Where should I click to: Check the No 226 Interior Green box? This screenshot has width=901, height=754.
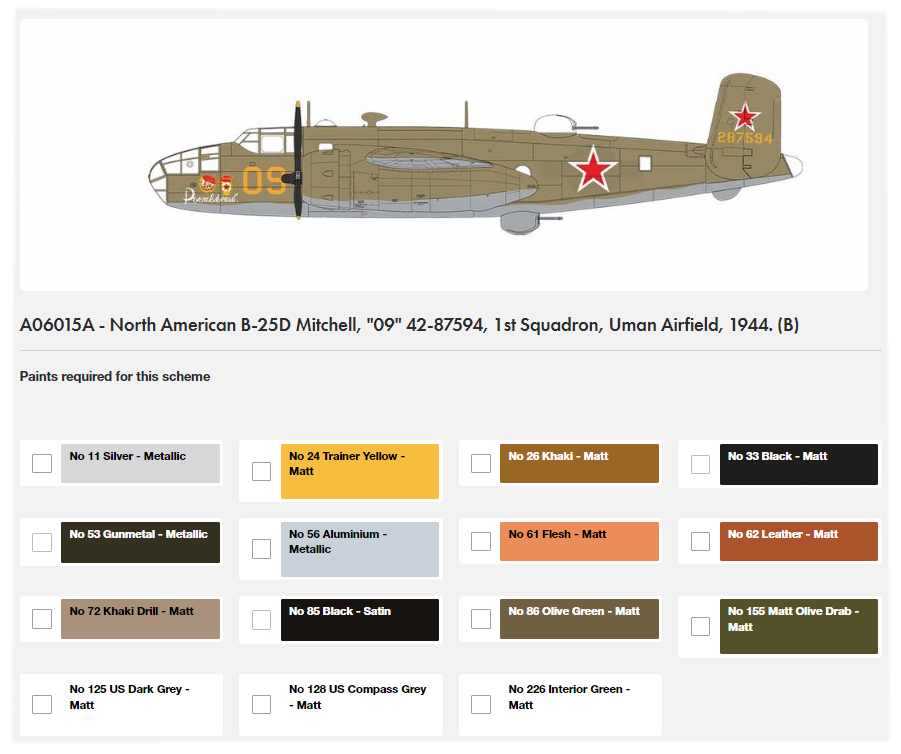pos(481,705)
